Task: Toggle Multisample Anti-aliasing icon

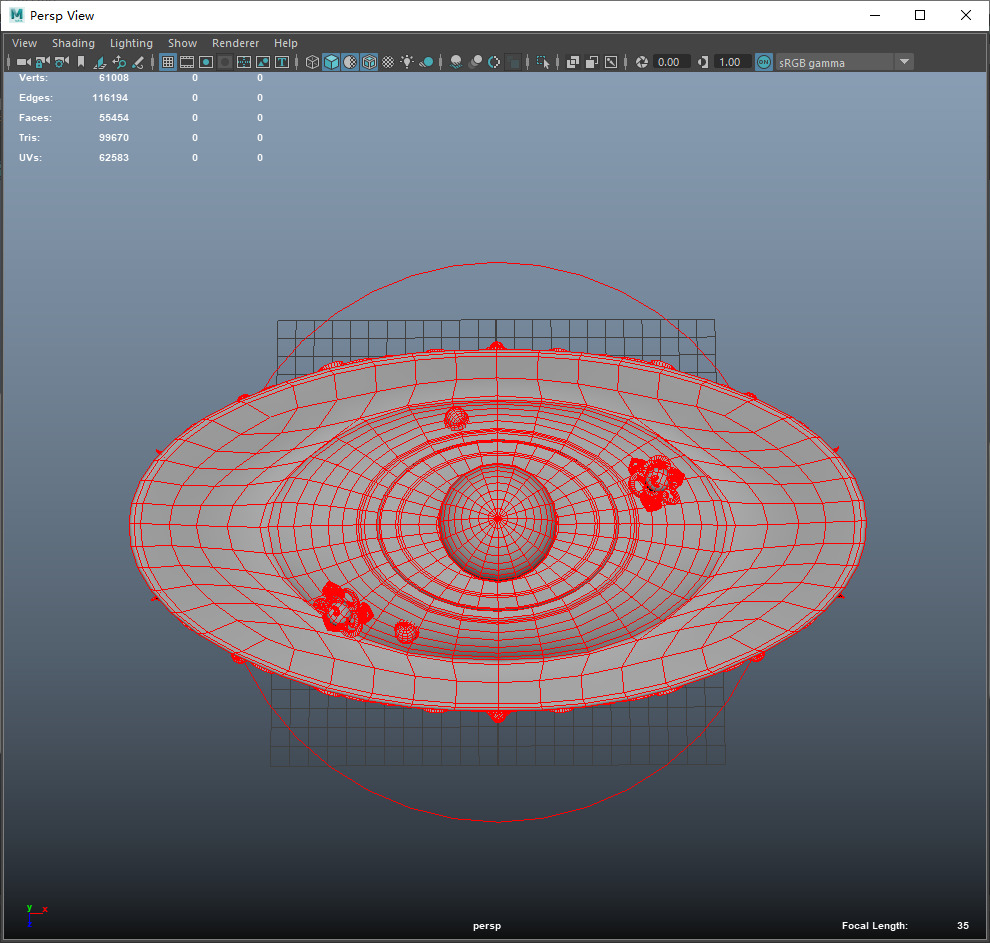Action: (x=494, y=62)
